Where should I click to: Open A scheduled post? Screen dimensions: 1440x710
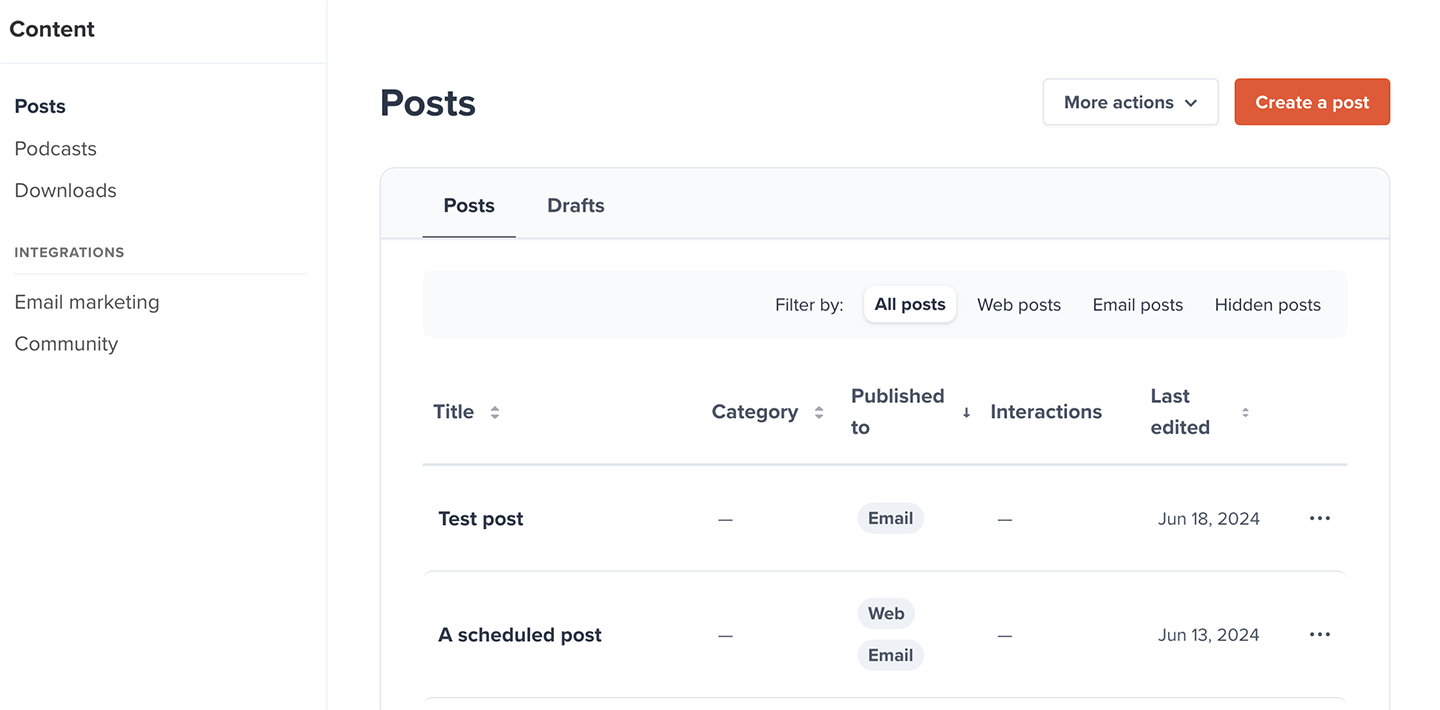(520, 635)
